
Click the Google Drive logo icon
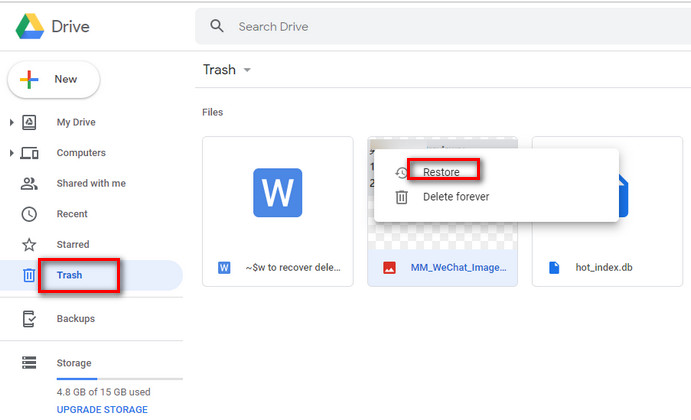point(27,27)
